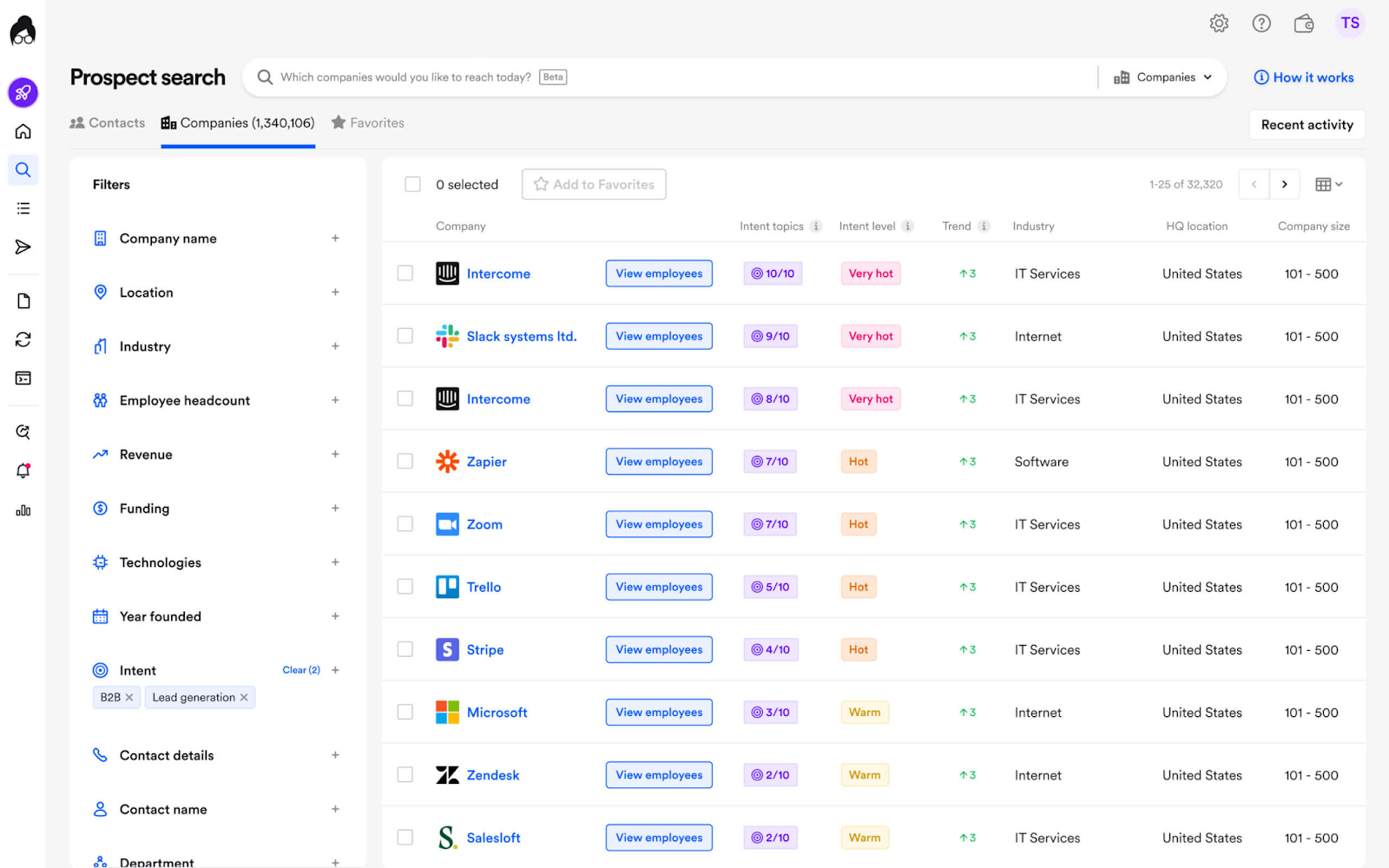
Task: Open the notifications bell icon
Action: coord(23,470)
